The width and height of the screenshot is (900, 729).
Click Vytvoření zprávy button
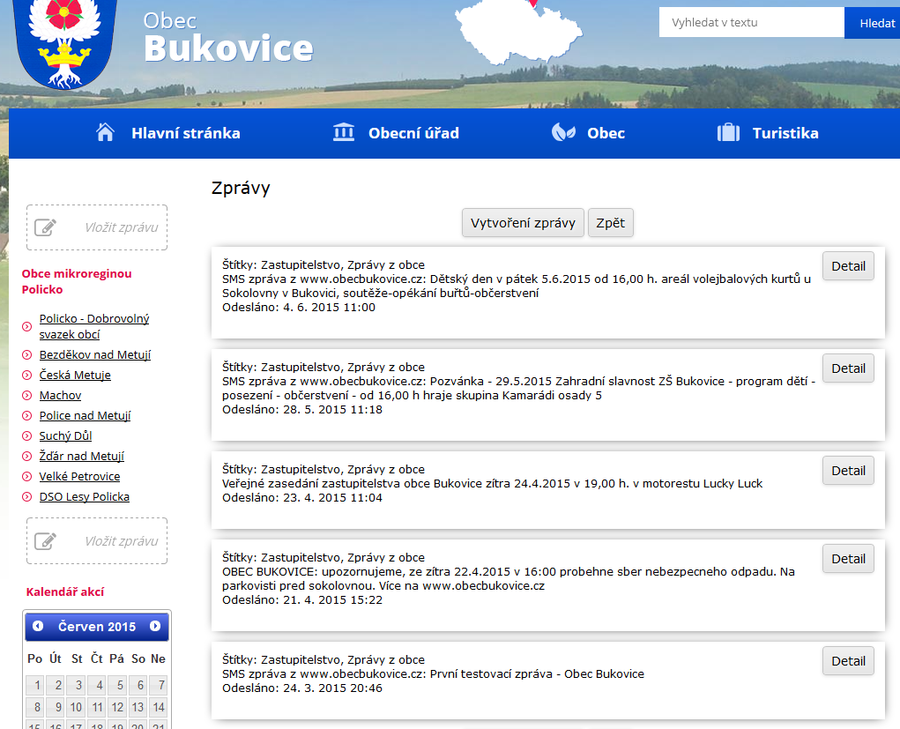523,223
